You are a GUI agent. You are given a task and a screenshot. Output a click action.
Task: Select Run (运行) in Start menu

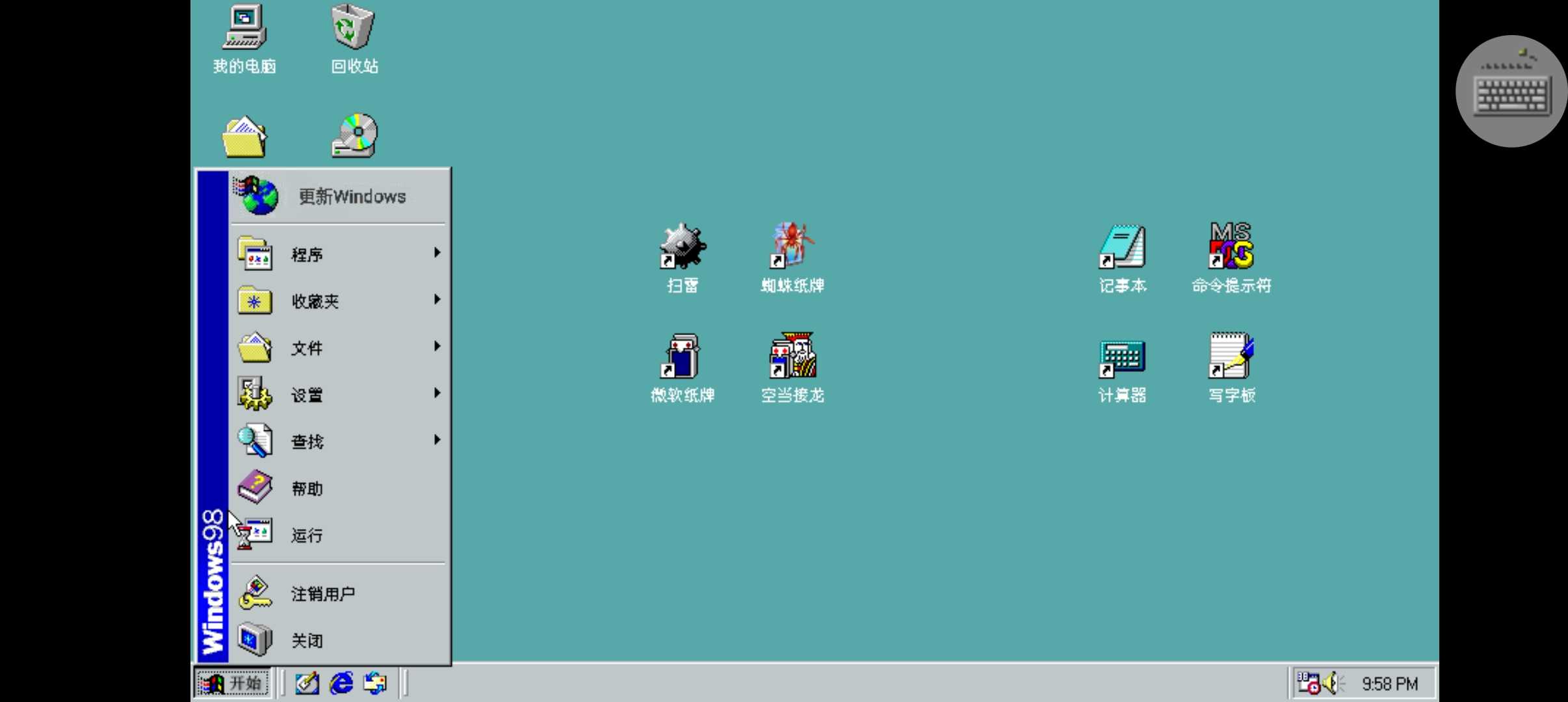(338, 535)
